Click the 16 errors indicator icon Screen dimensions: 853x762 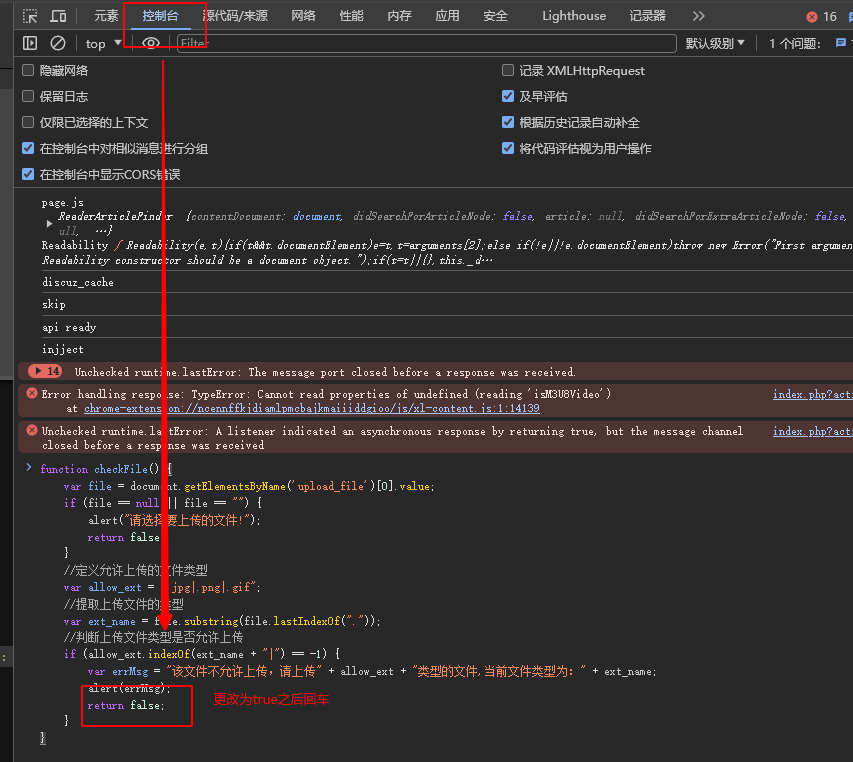click(813, 15)
